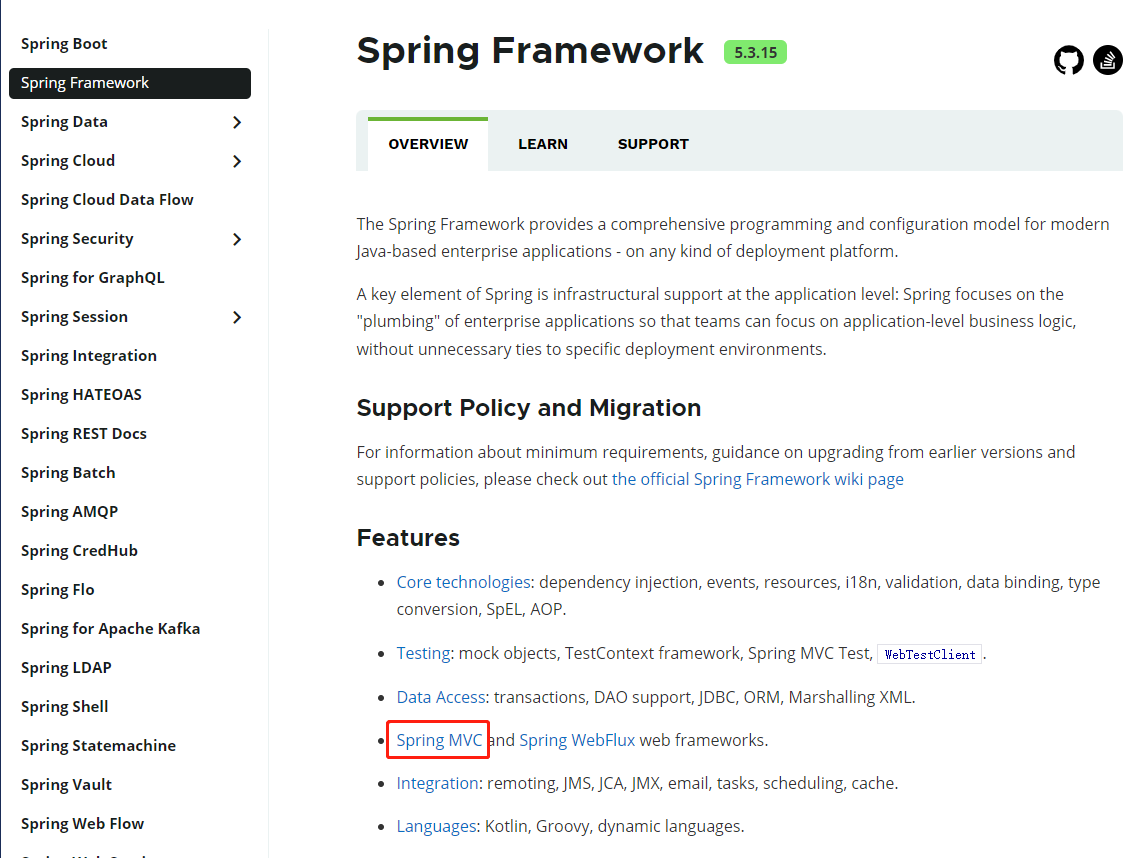Open Spring AMQP in sidebar
The height and width of the screenshot is (858, 1141).
tap(69, 512)
